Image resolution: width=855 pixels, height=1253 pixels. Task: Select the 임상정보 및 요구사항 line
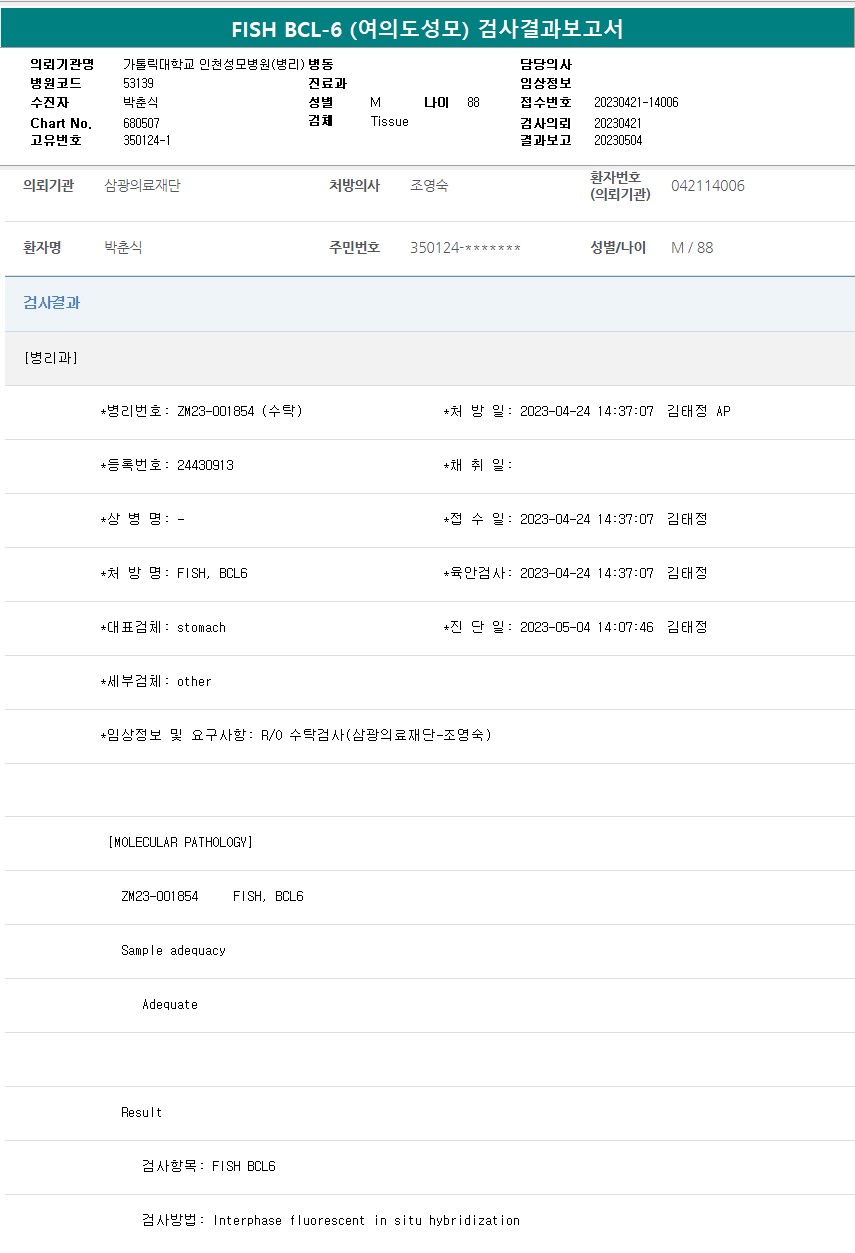tap(296, 735)
